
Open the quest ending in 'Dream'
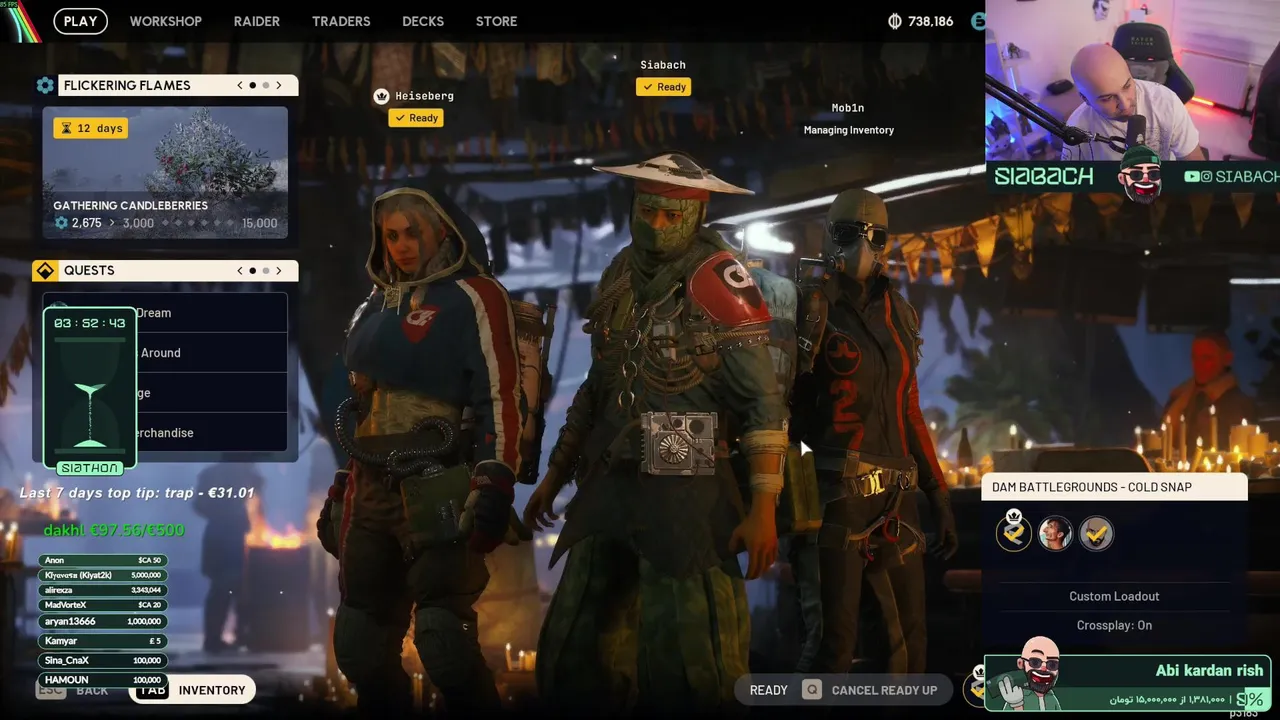click(x=165, y=313)
